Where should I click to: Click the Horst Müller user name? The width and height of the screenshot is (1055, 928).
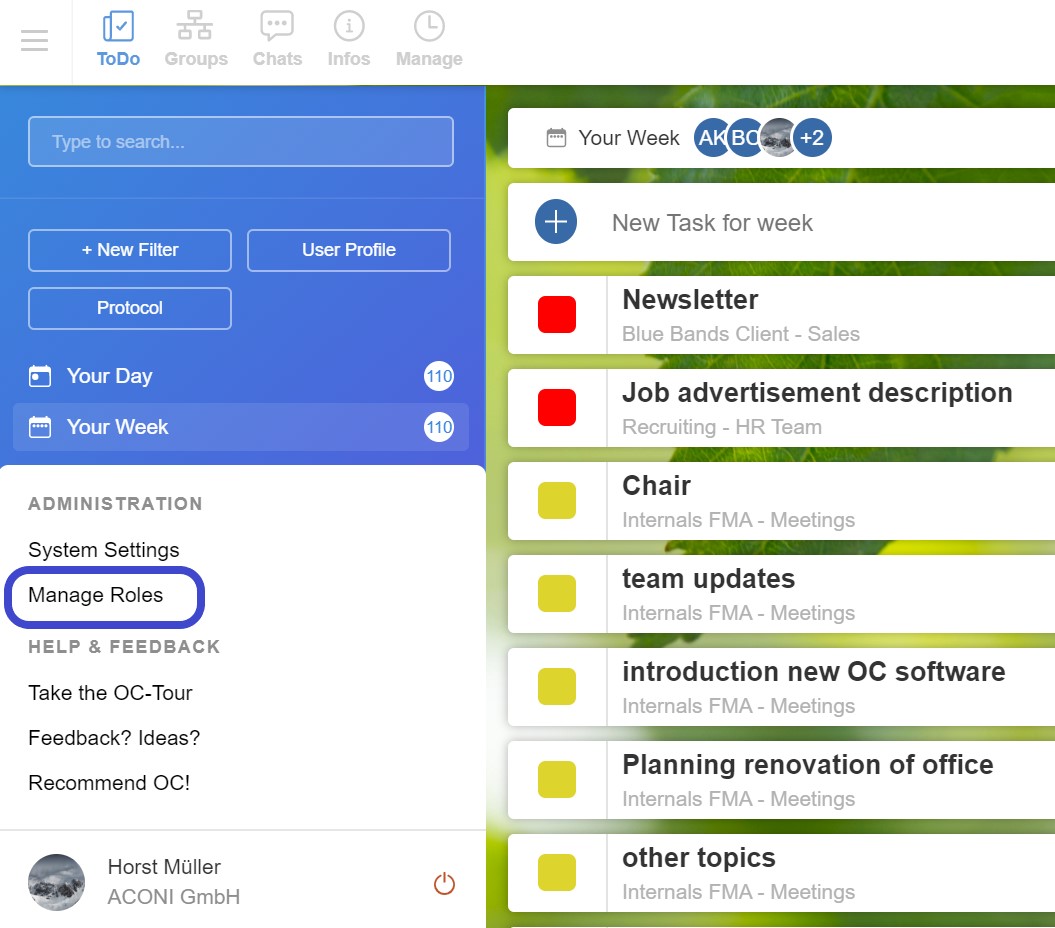(164, 867)
